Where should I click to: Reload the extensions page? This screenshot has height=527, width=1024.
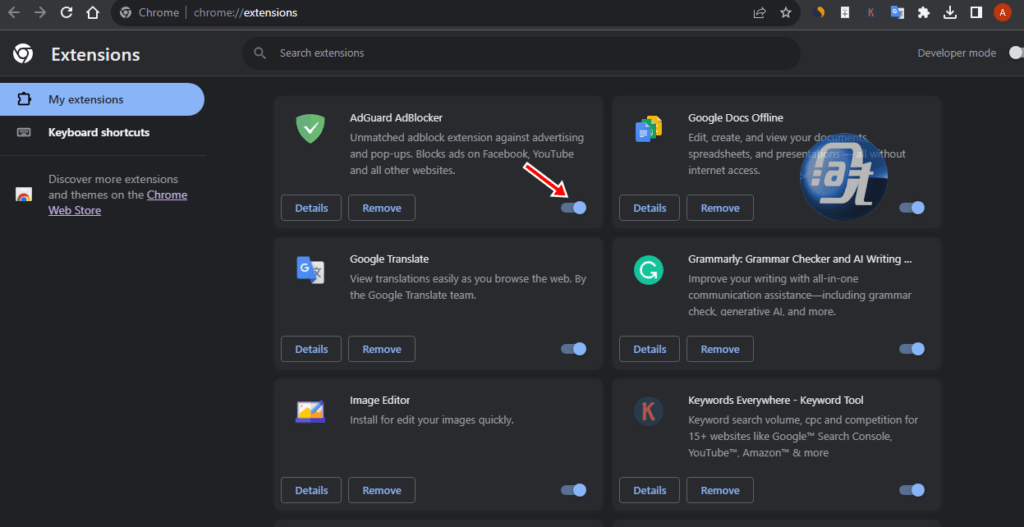pos(67,12)
